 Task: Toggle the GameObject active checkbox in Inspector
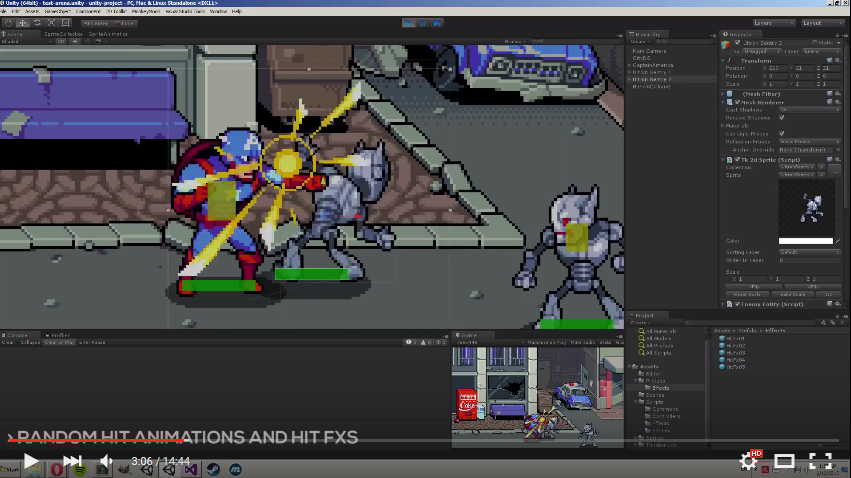coord(737,43)
